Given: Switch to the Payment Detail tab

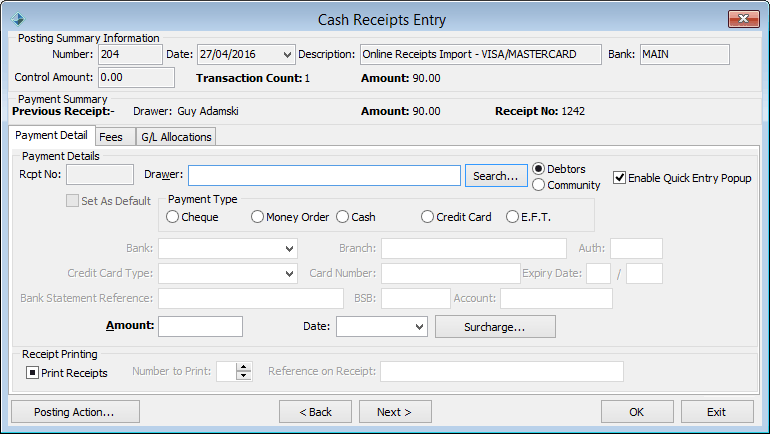Looking at the screenshot, I should click(x=51, y=135).
